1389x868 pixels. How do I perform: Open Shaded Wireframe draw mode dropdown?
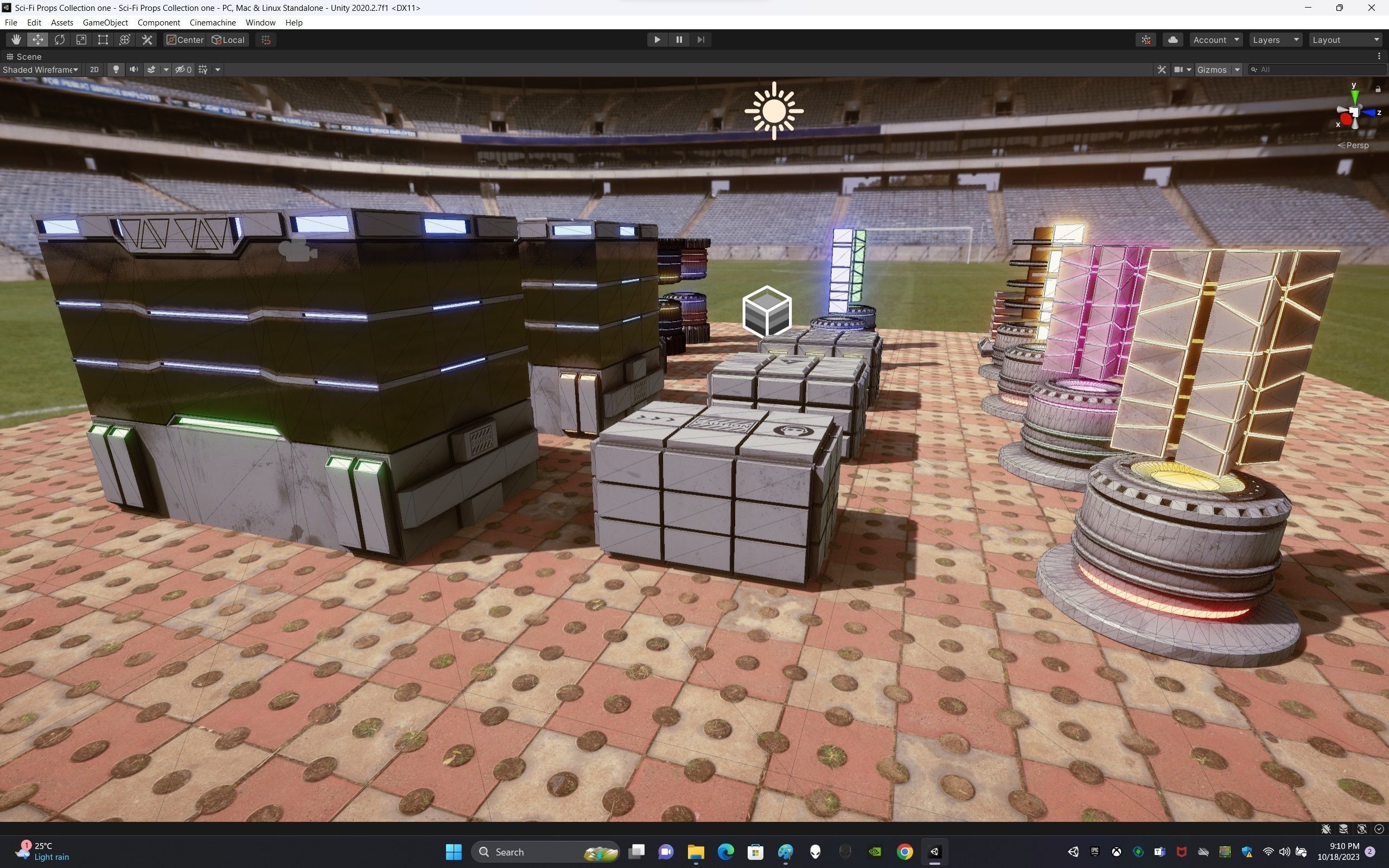tap(40, 69)
